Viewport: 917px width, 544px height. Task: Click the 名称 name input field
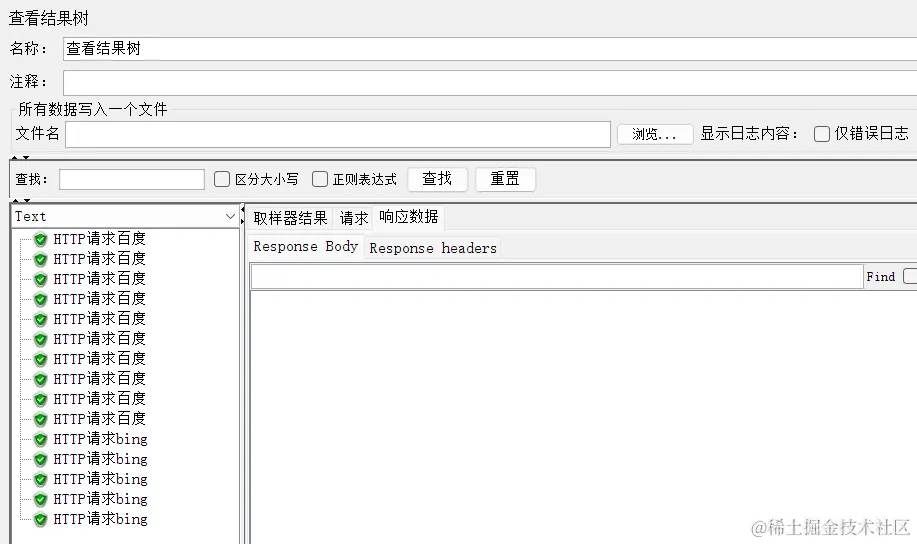[490, 49]
